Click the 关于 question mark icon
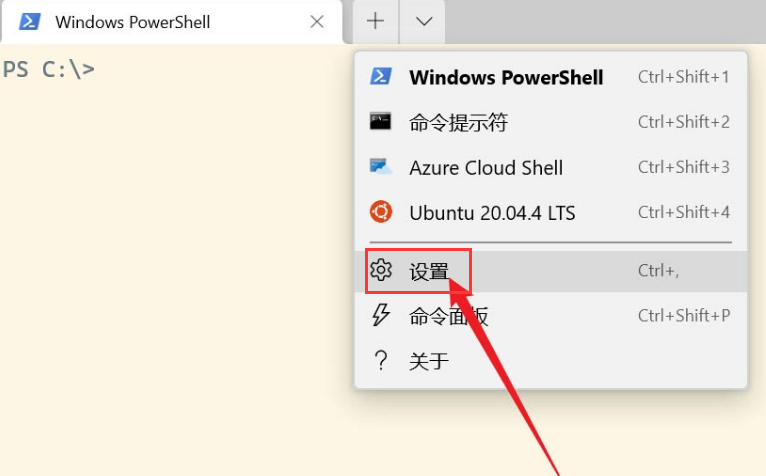Viewport: 766px width, 476px height. pos(381,361)
